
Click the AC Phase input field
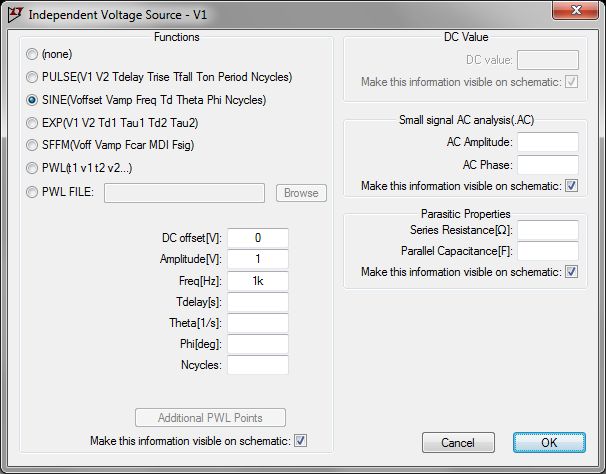point(548,165)
